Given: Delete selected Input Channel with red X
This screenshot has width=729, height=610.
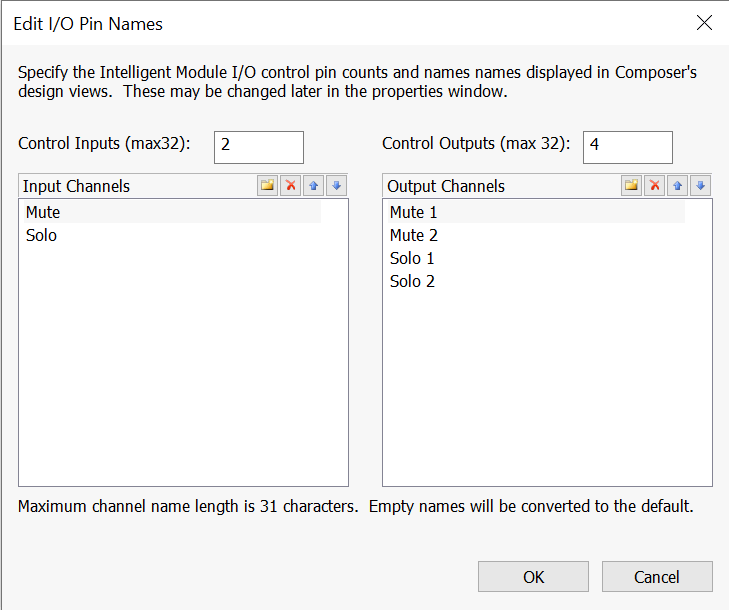Looking at the screenshot, I should point(291,186).
